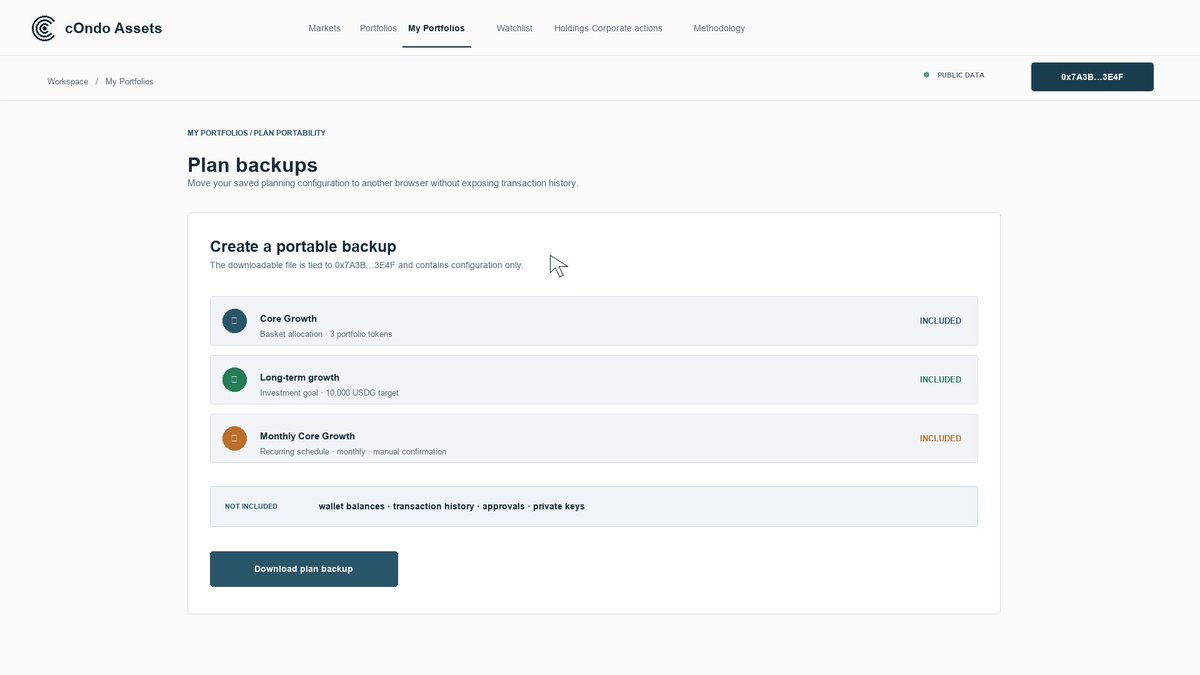Click the "Plan backups" page heading
This screenshot has width=1200, height=675.
point(253,165)
